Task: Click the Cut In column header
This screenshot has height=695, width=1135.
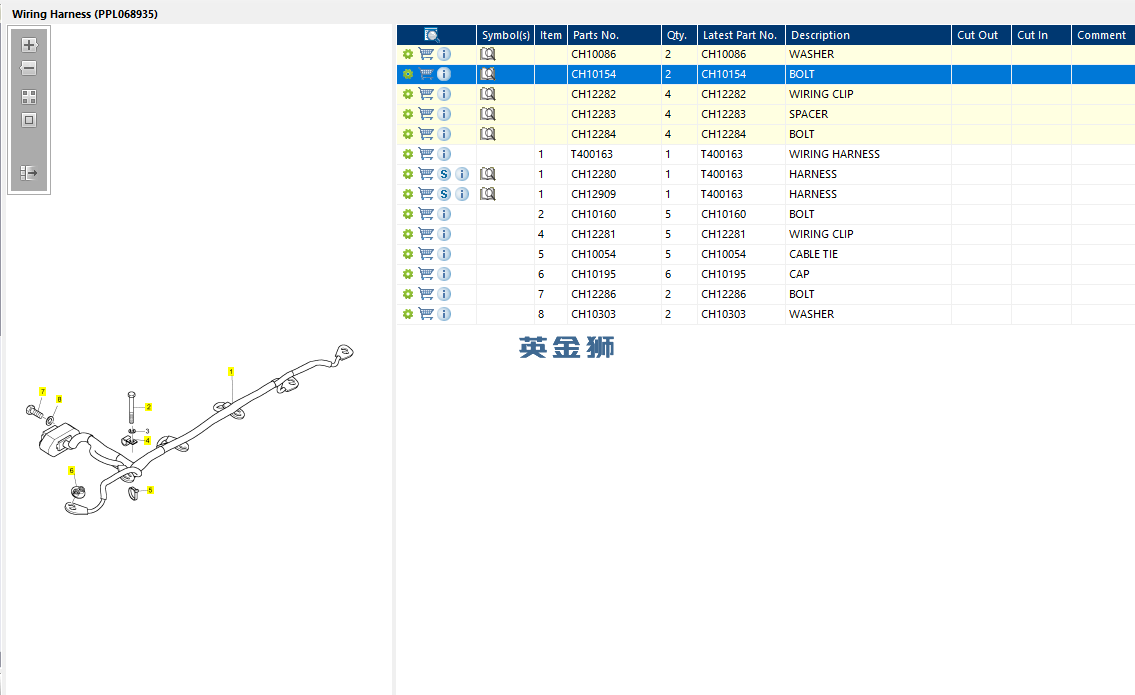Action: pos(1041,35)
